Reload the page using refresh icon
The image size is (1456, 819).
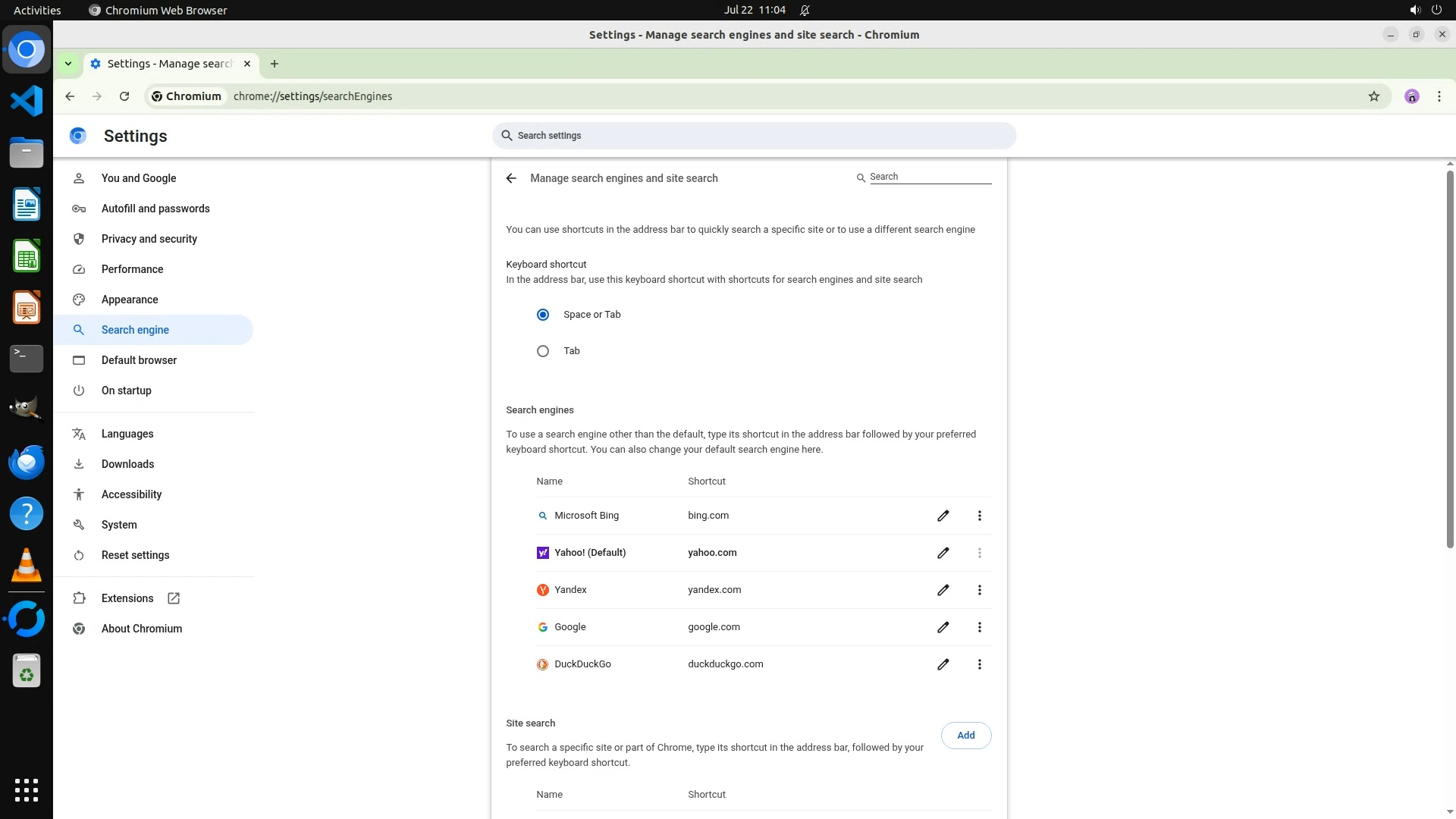pos(124,96)
